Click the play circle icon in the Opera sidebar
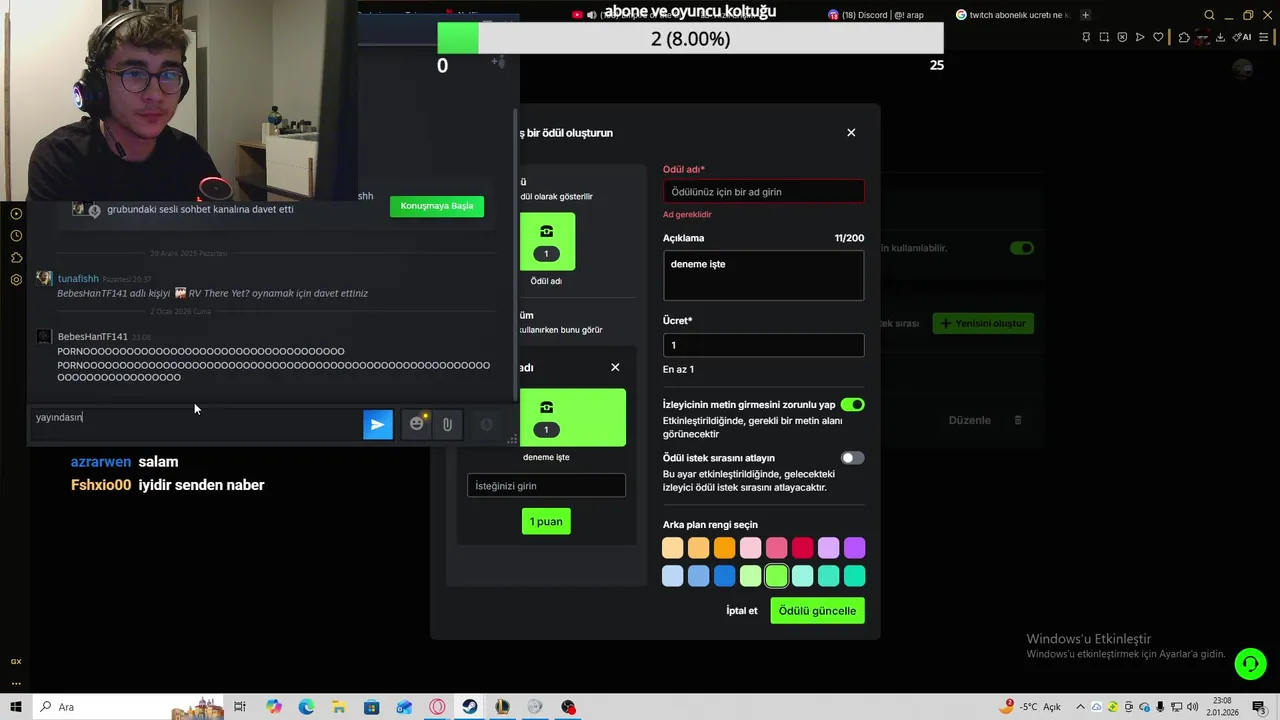This screenshot has width=1280, height=720. [16, 214]
